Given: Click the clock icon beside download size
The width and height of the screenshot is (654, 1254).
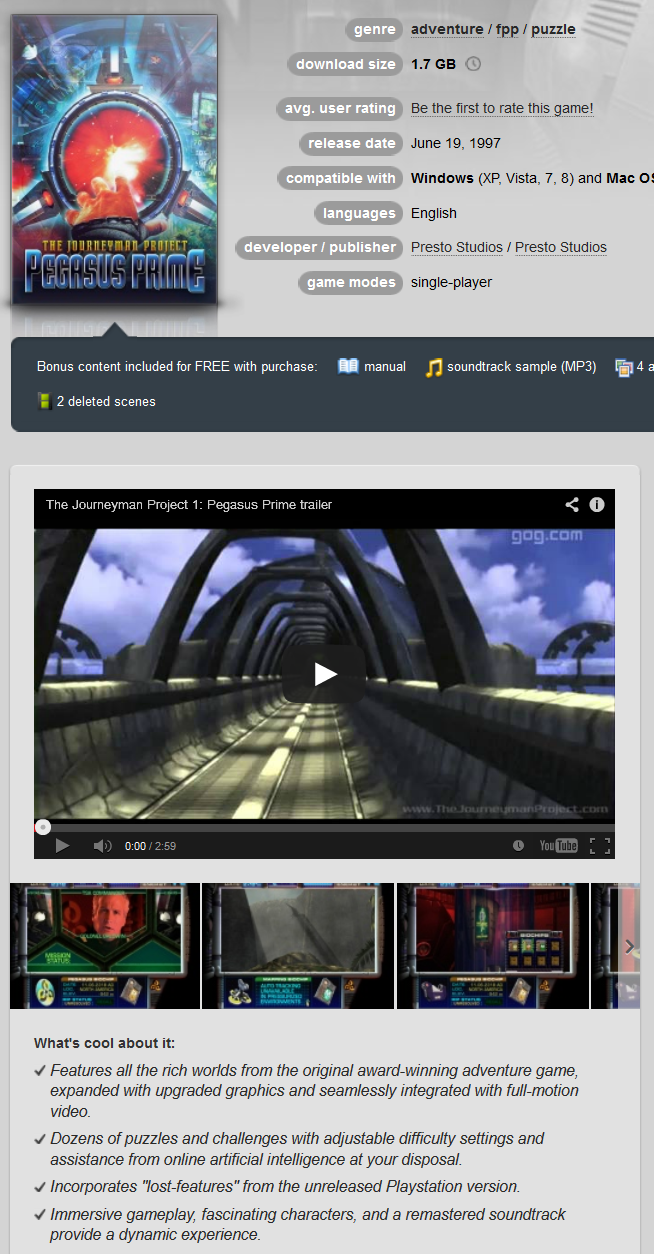Looking at the screenshot, I should [x=473, y=64].
